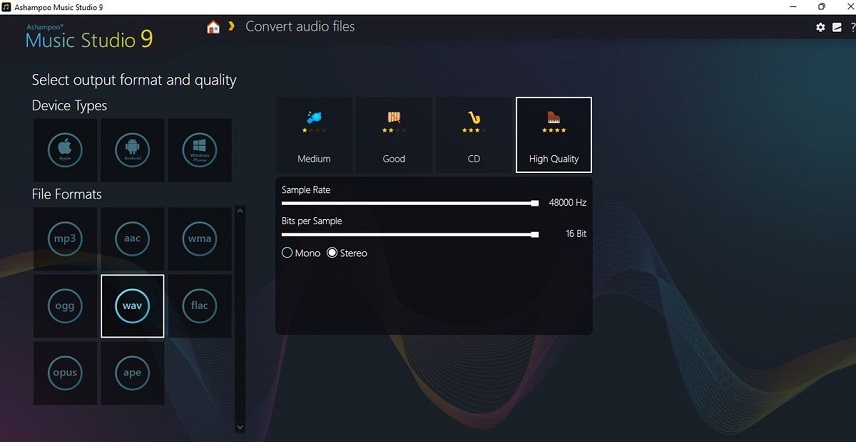This screenshot has width=856, height=442.
Task: Minimize the Ashampoo Music Studio window
Action: [x=793, y=7]
